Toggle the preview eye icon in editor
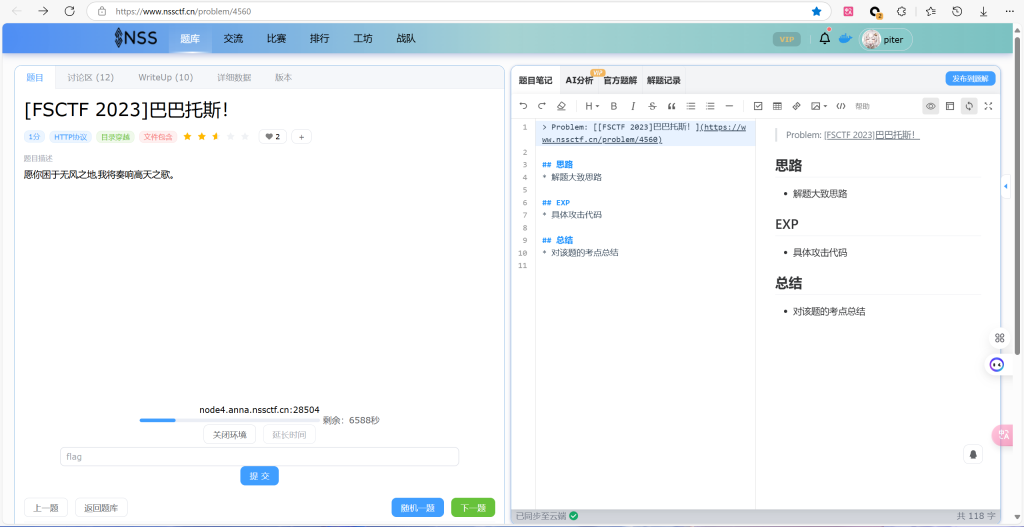 point(930,106)
